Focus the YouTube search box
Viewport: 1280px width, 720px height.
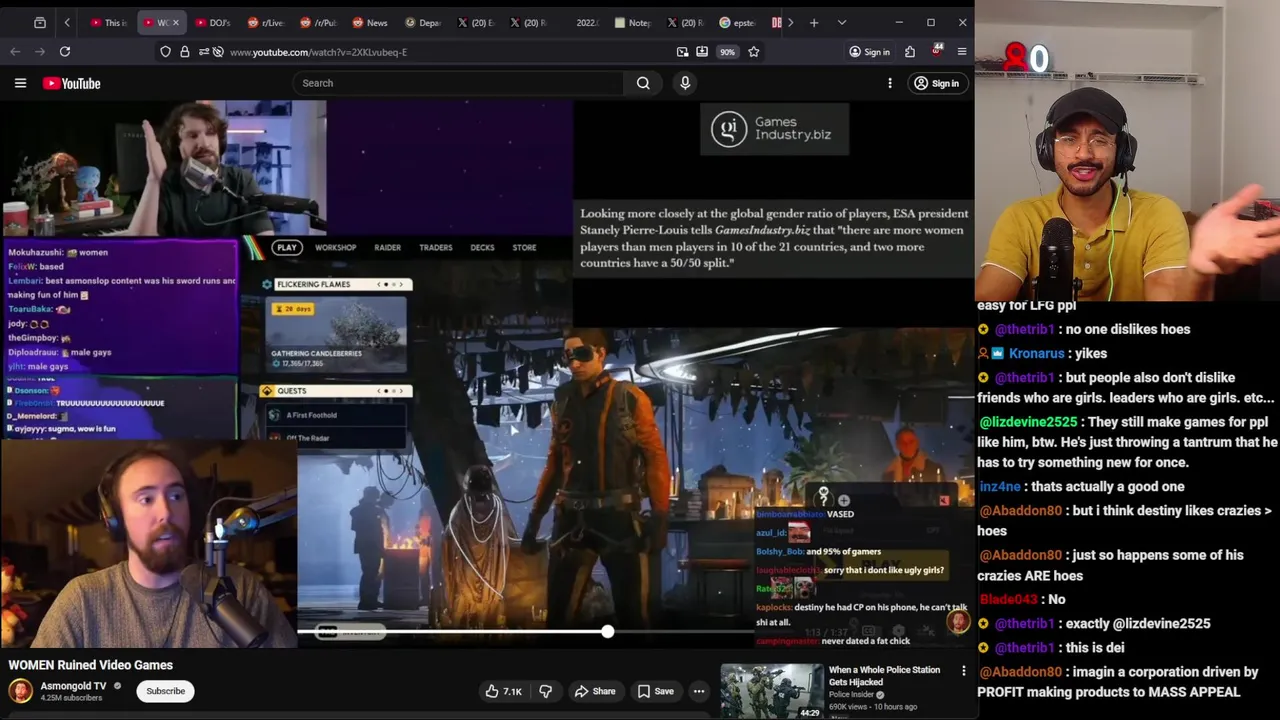tap(459, 83)
